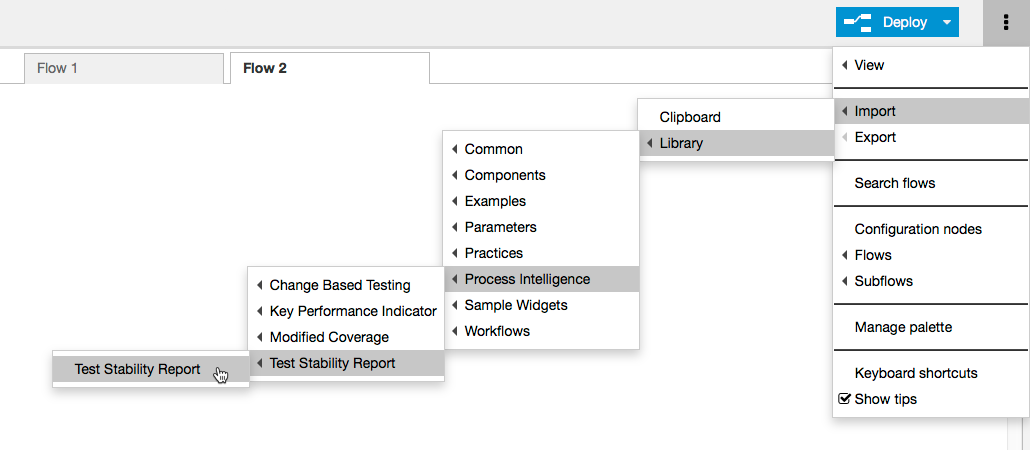This screenshot has width=1030, height=450.
Task: Open the Key Performance Indicator submenu
Action: click(346, 311)
